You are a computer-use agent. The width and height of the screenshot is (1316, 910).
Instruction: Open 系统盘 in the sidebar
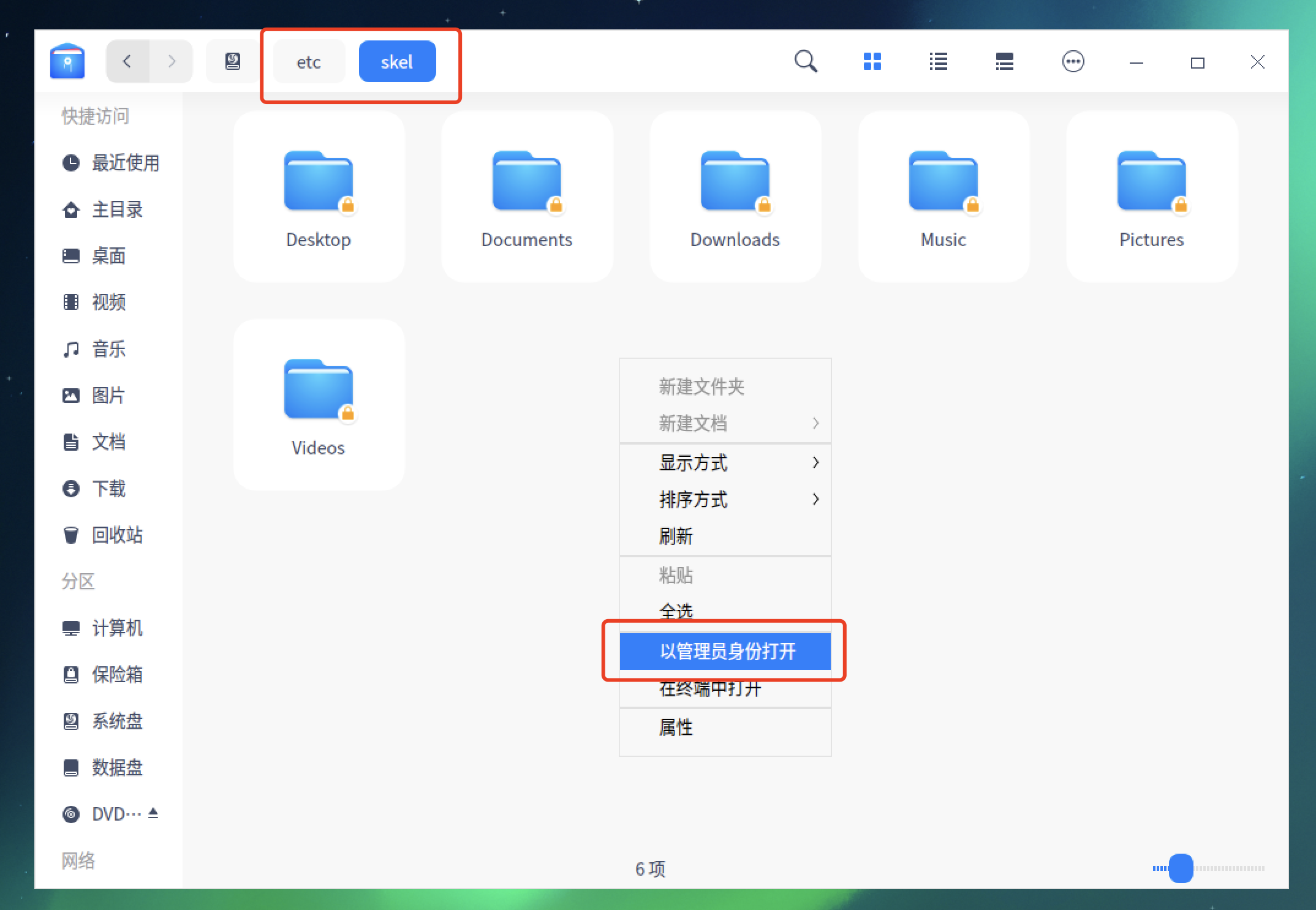103,721
